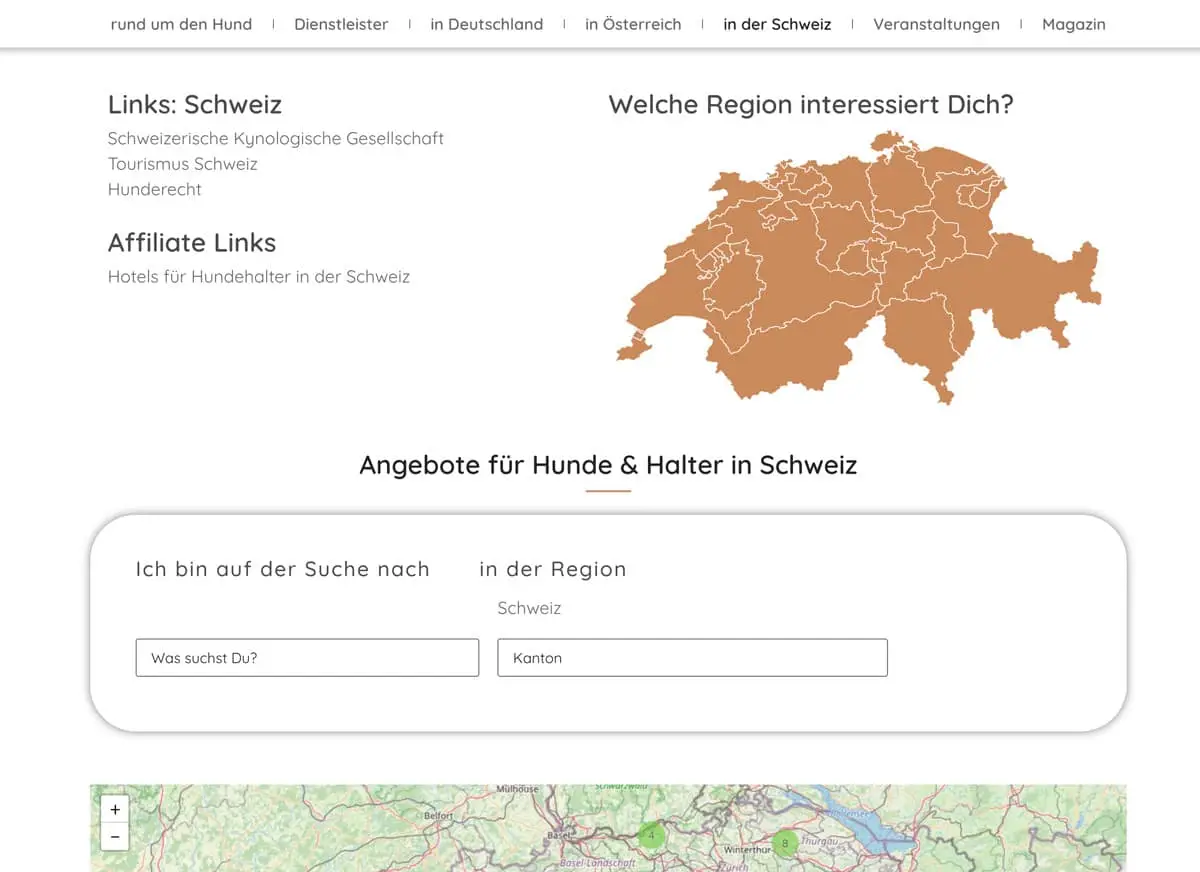Open the 'in Österreich' menu

(633, 24)
